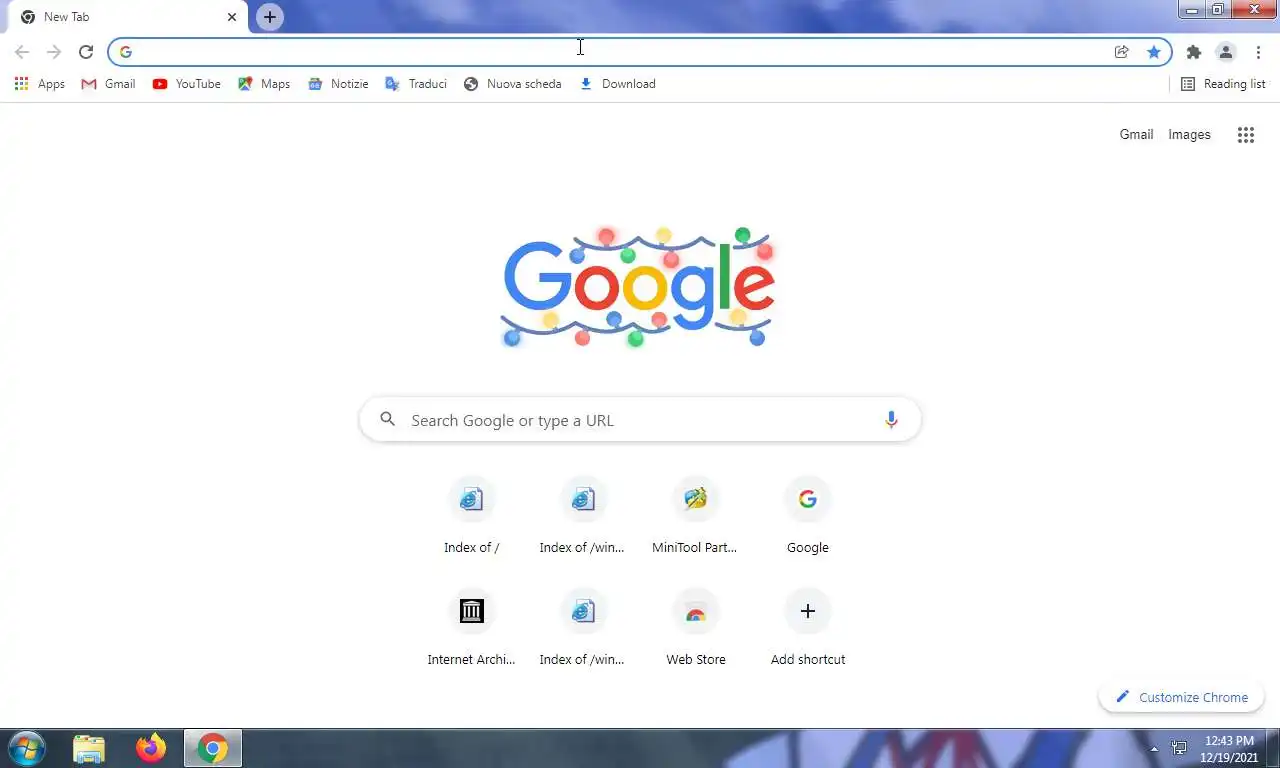Open Chrome's three-dot menu
This screenshot has height=768, width=1280.
click(x=1258, y=52)
